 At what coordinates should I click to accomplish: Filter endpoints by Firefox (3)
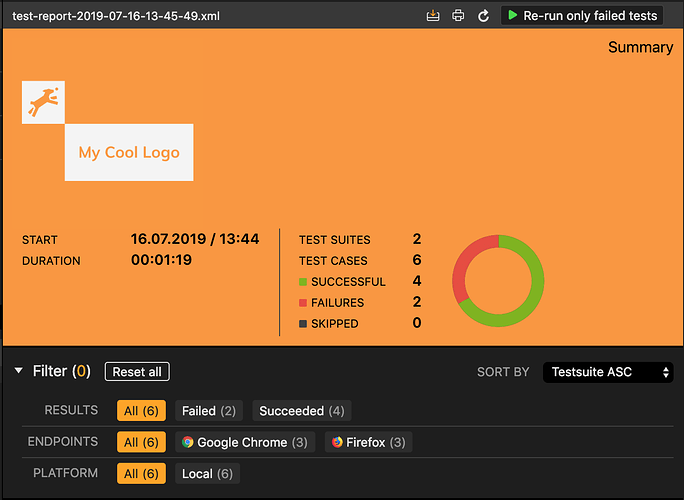point(369,442)
